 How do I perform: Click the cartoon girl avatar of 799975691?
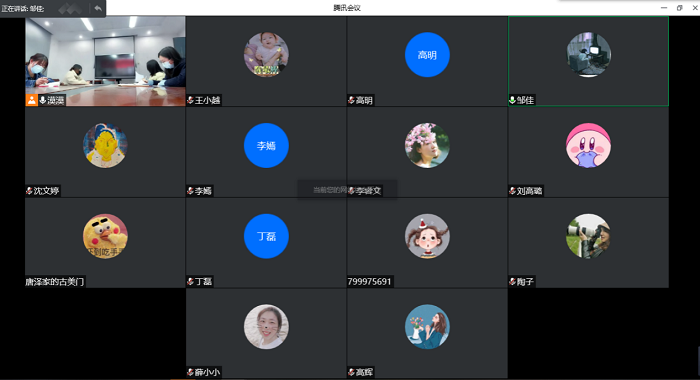427,236
